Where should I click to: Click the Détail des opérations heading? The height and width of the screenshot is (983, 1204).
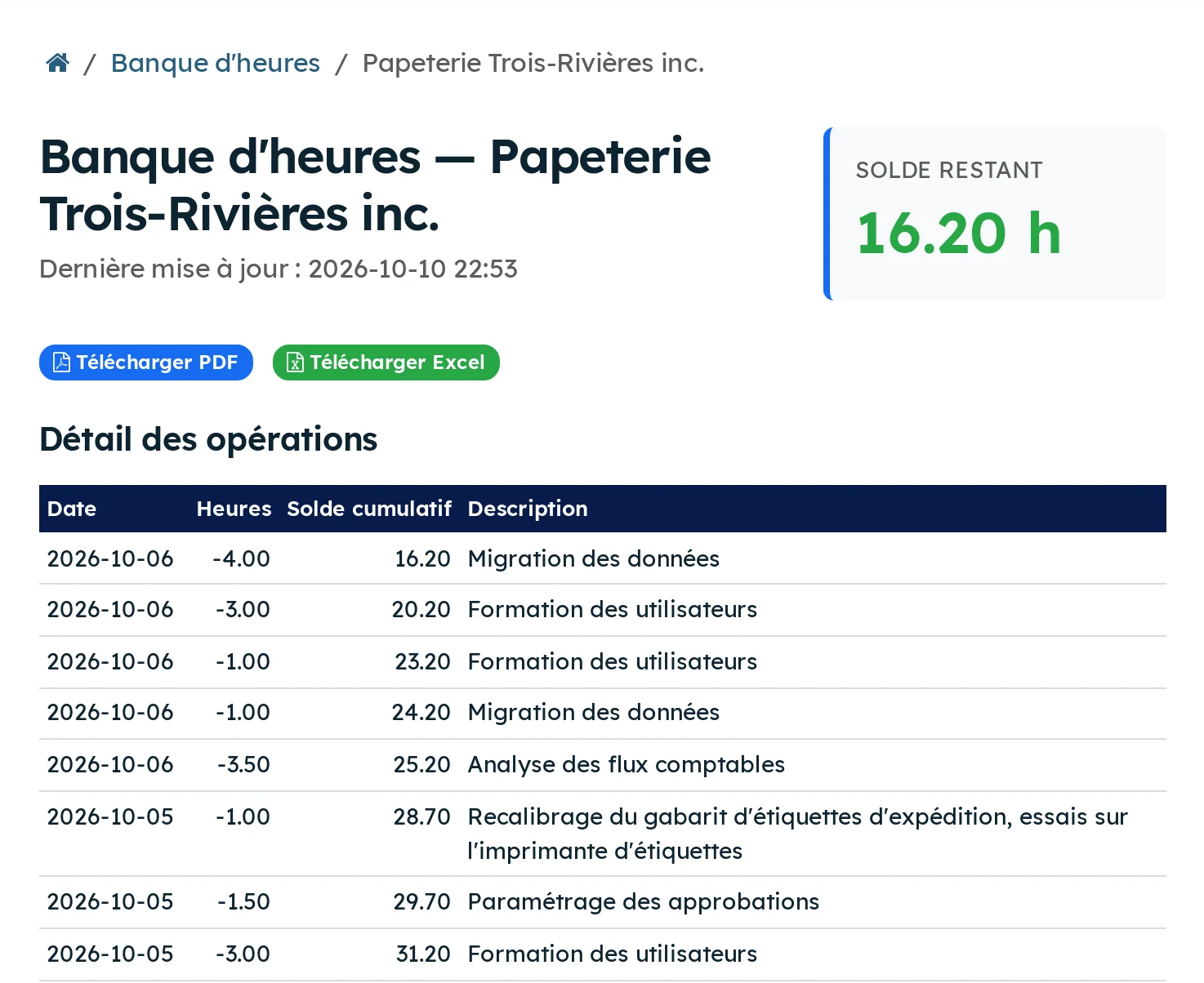[x=208, y=439]
